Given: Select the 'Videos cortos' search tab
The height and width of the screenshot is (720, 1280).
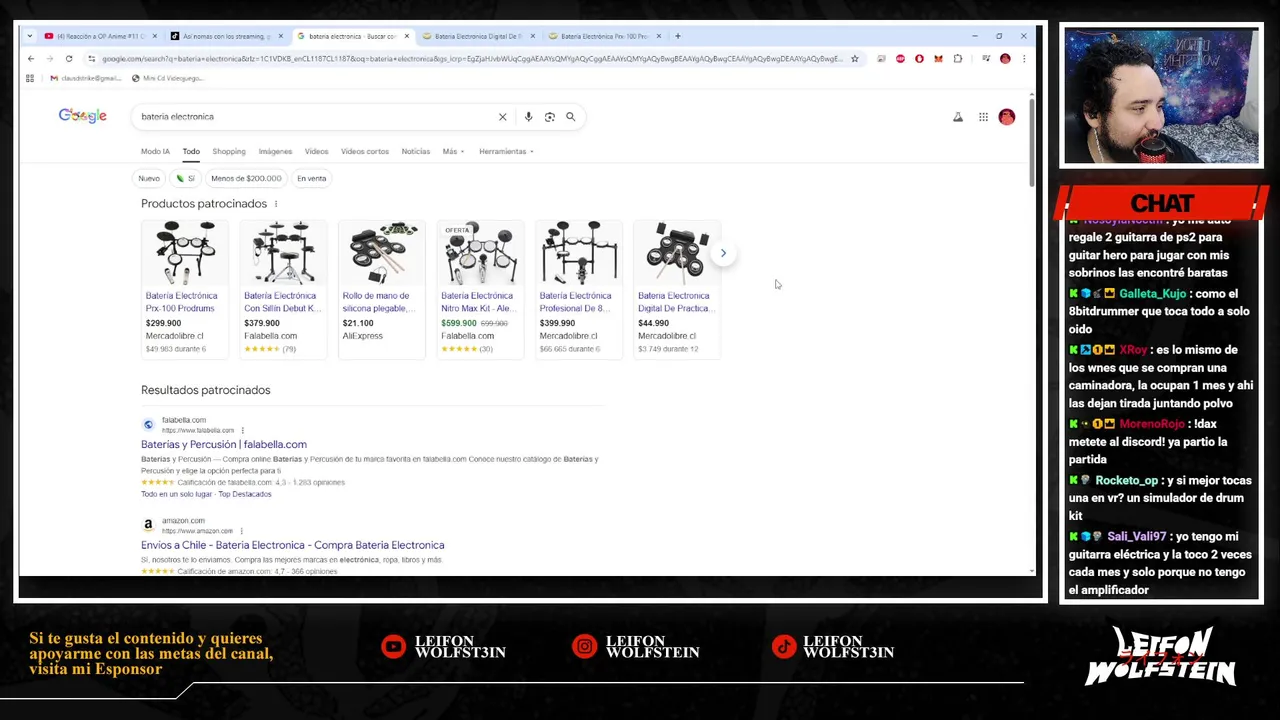Looking at the screenshot, I should (364, 151).
